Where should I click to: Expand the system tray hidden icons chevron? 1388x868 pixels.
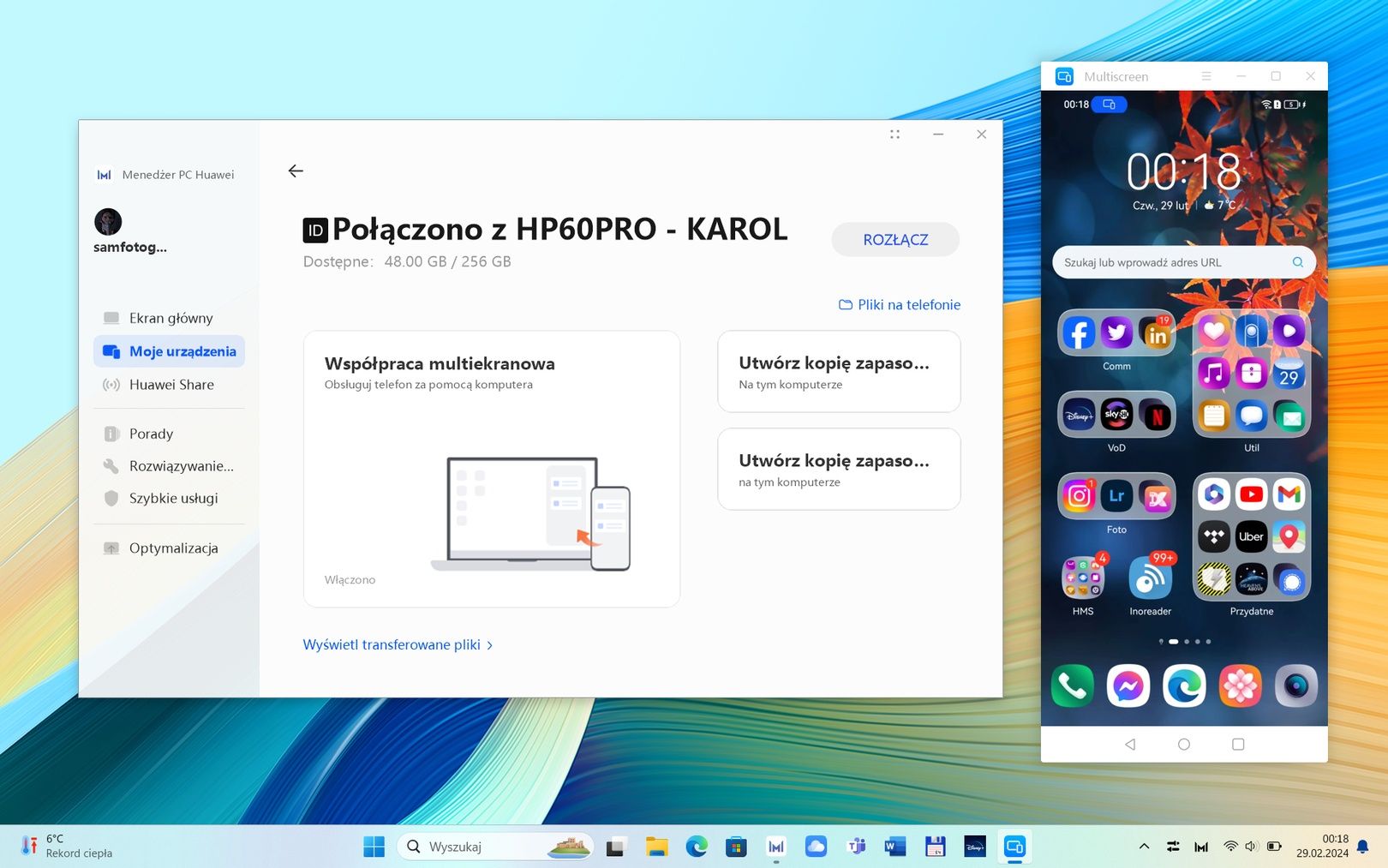(x=1144, y=847)
